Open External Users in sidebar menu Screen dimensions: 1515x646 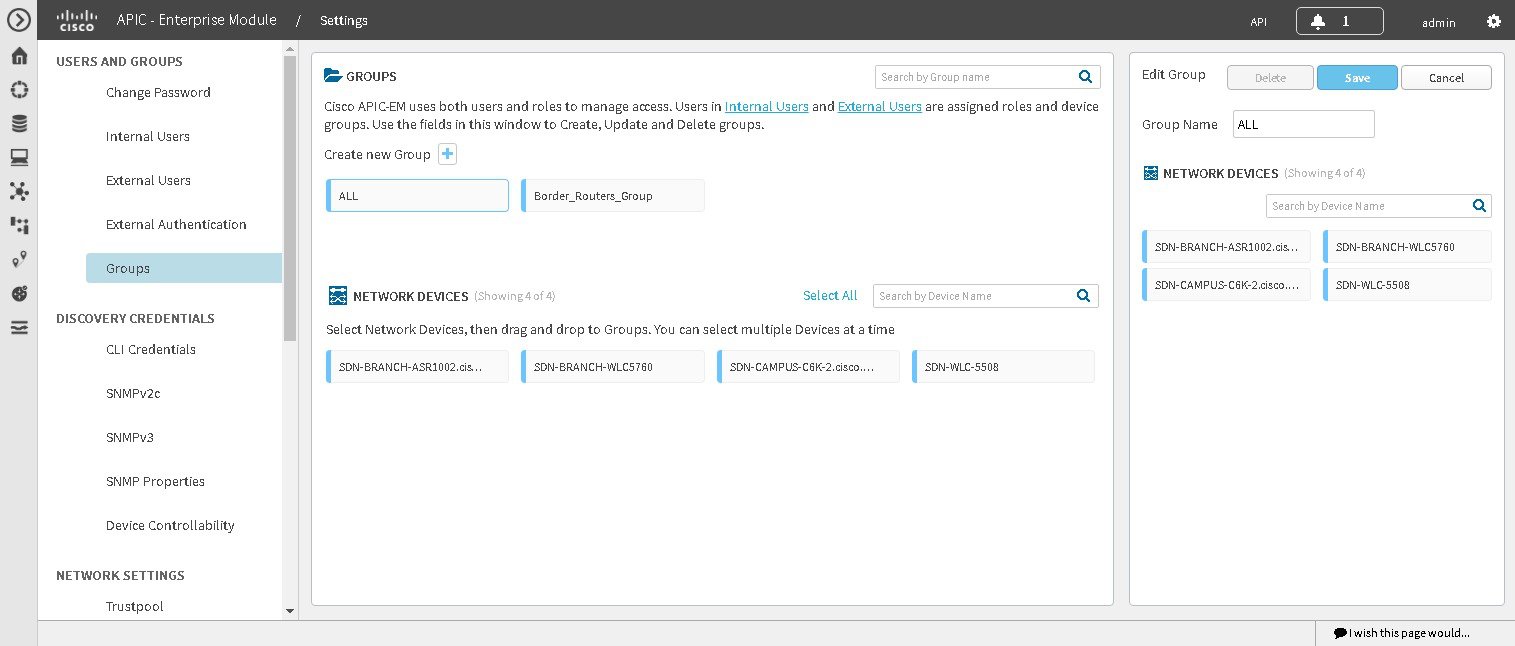(148, 180)
